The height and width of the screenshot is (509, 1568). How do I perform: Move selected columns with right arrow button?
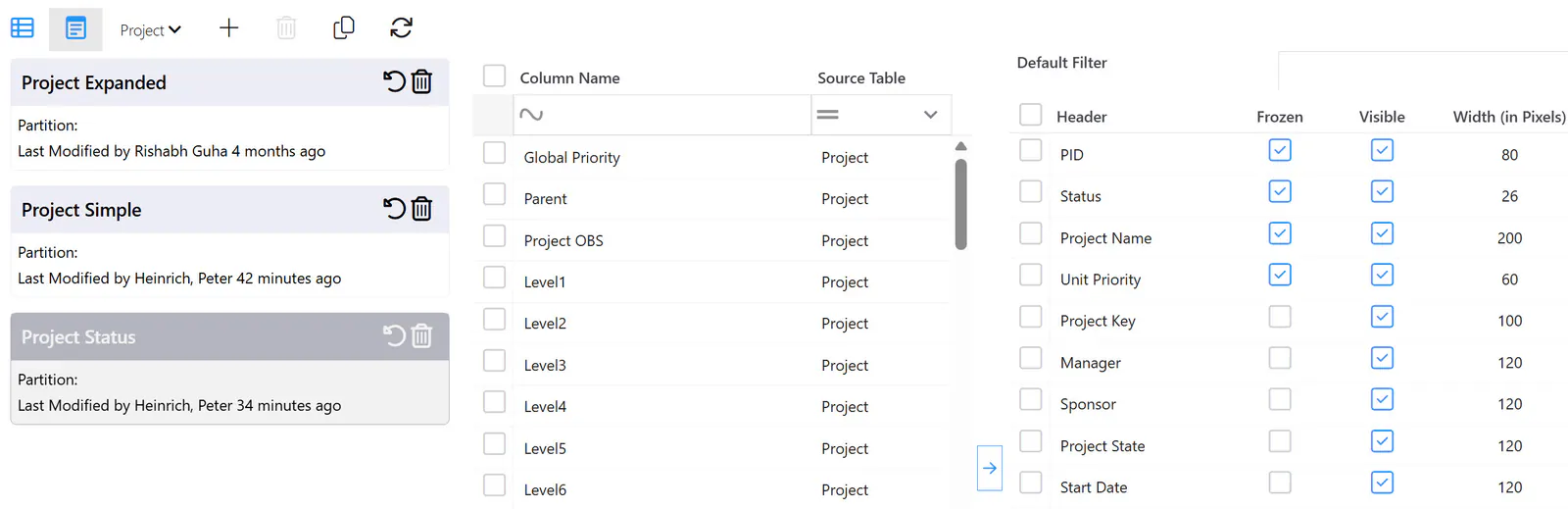990,468
